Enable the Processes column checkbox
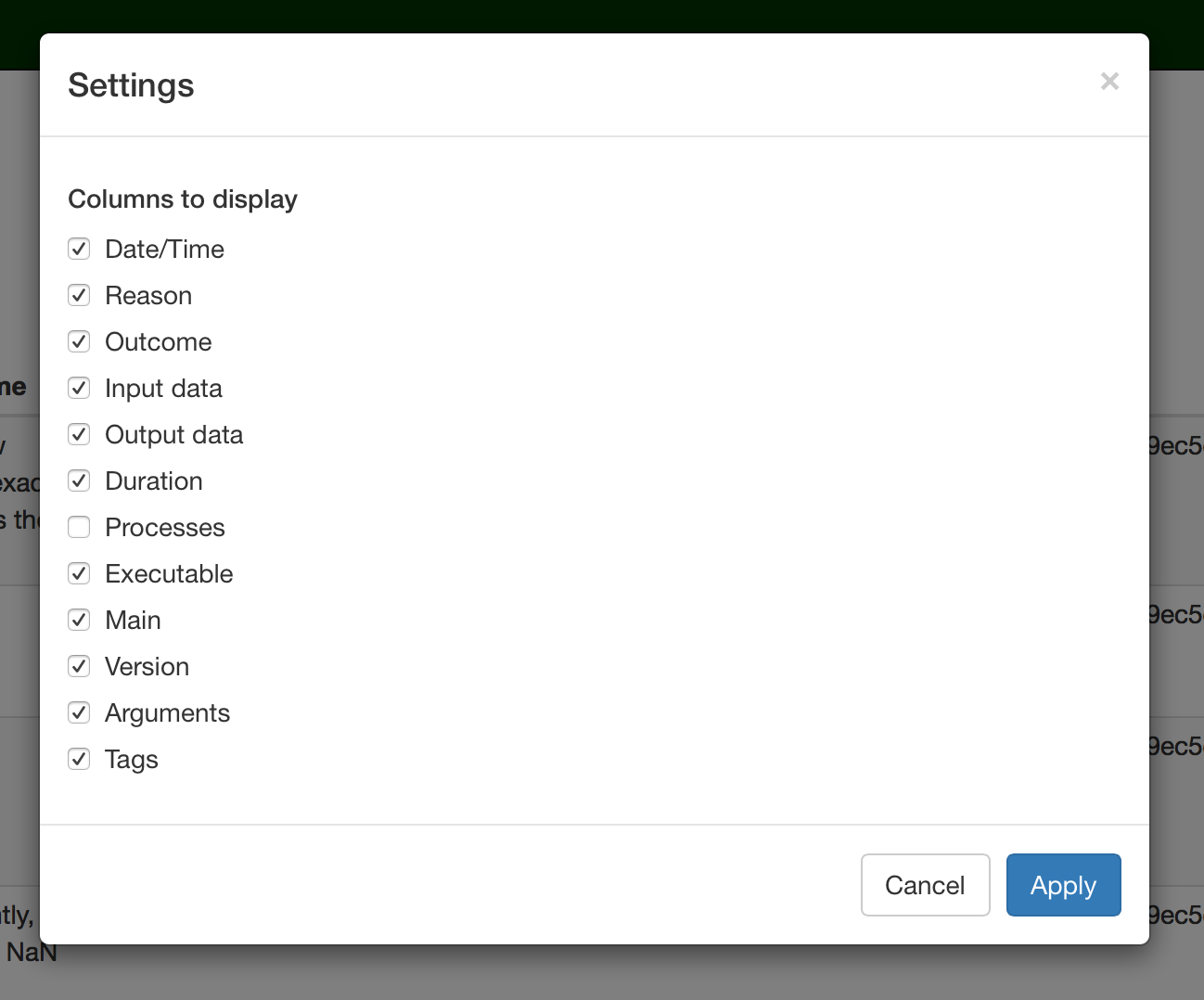Viewport: 1204px width, 1000px height. [x=79, y=527]
